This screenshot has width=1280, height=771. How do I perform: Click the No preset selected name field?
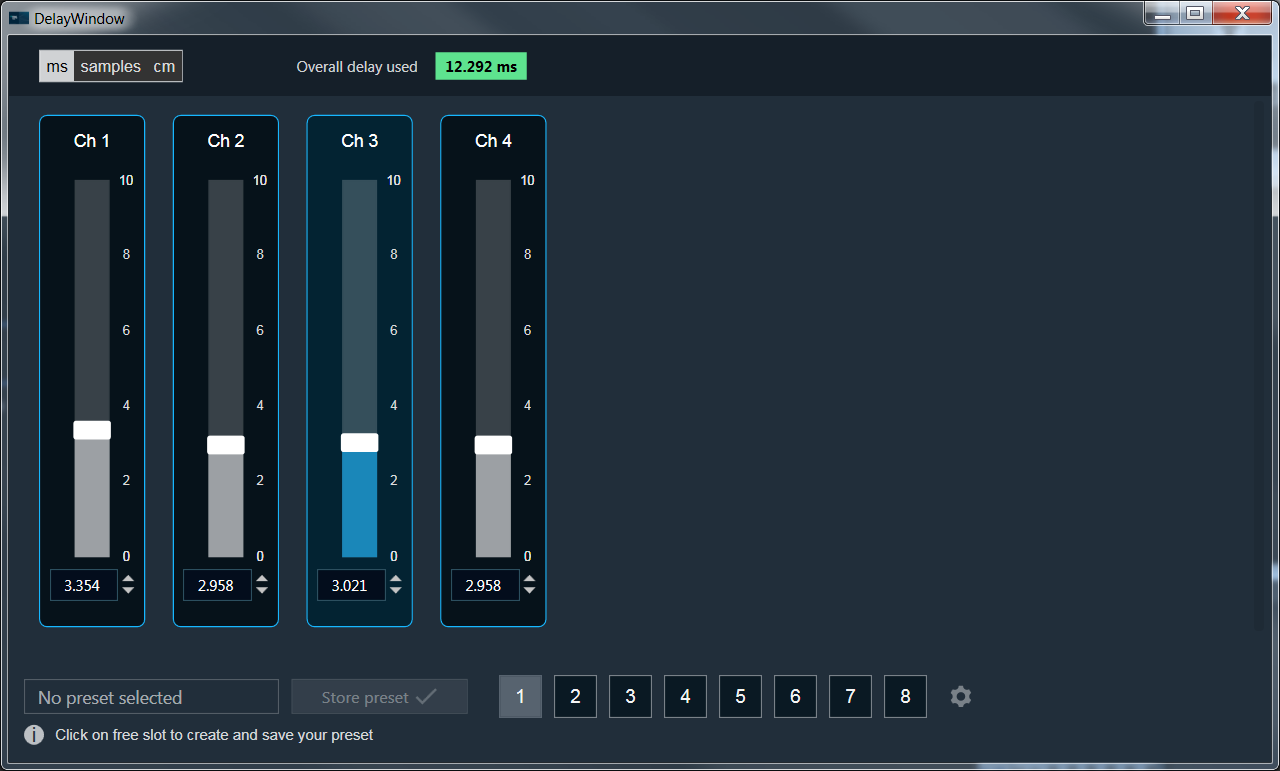[x=151, y=697]
